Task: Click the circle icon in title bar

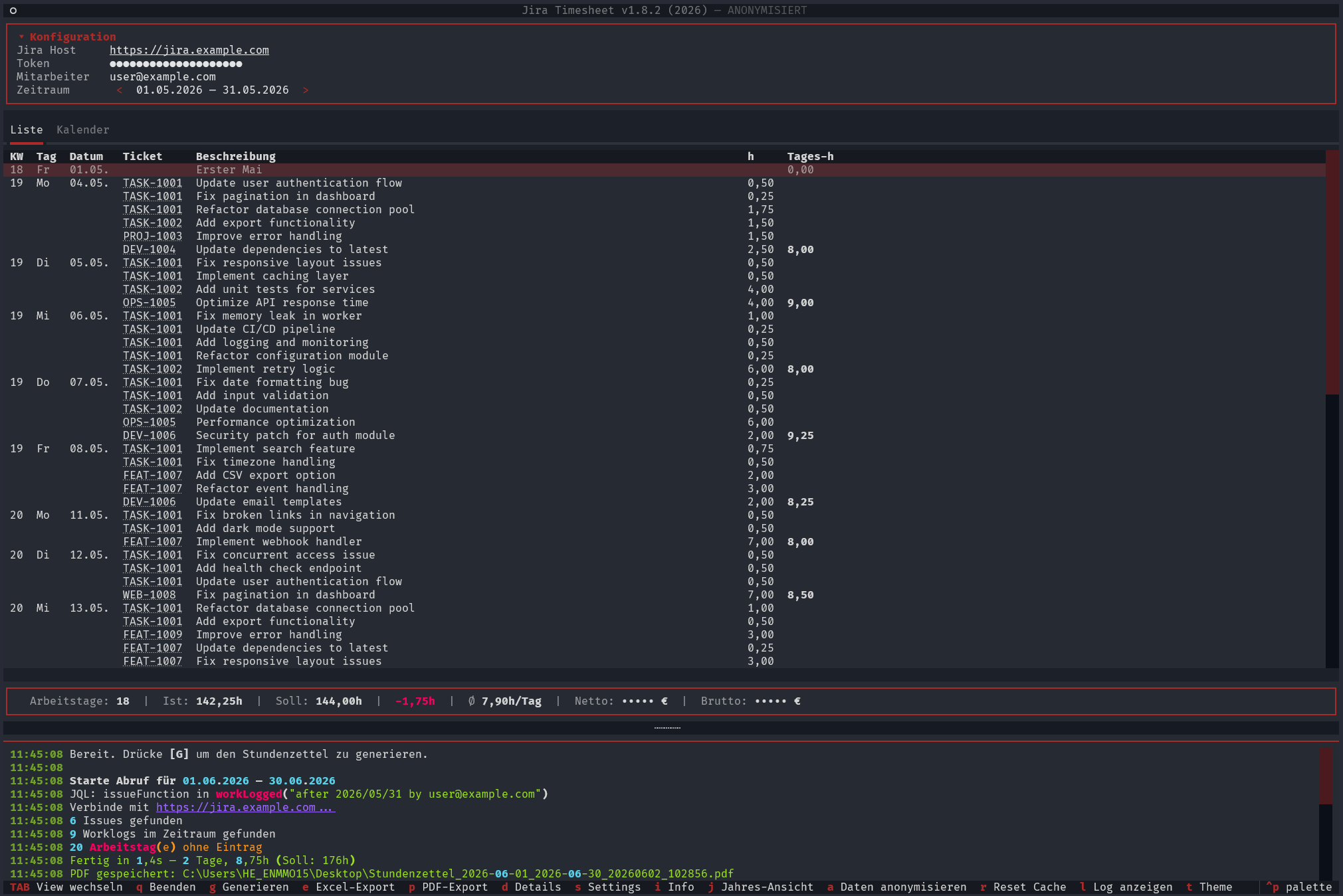Action: (x=13, y=10)
